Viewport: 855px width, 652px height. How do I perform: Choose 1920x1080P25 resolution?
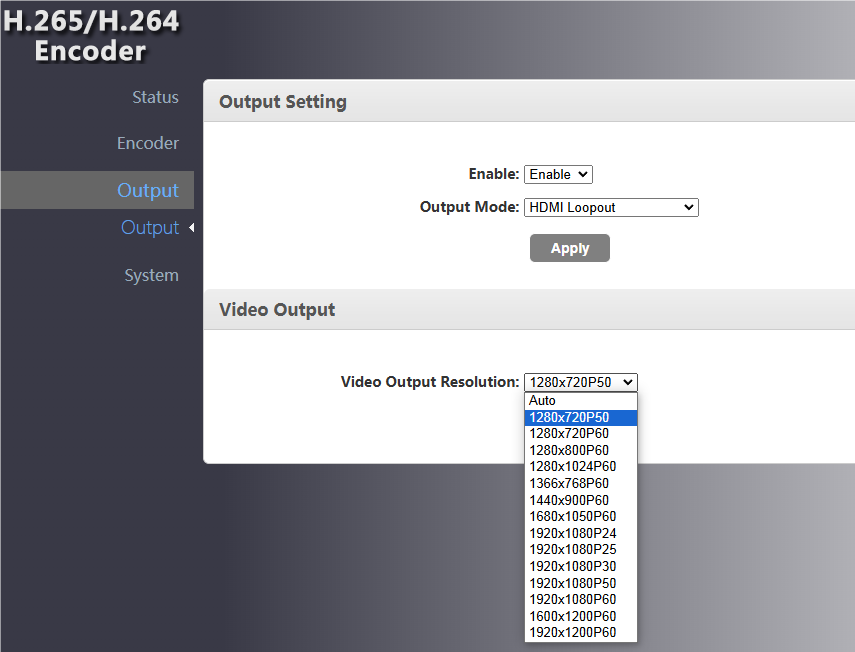(581, 550)
